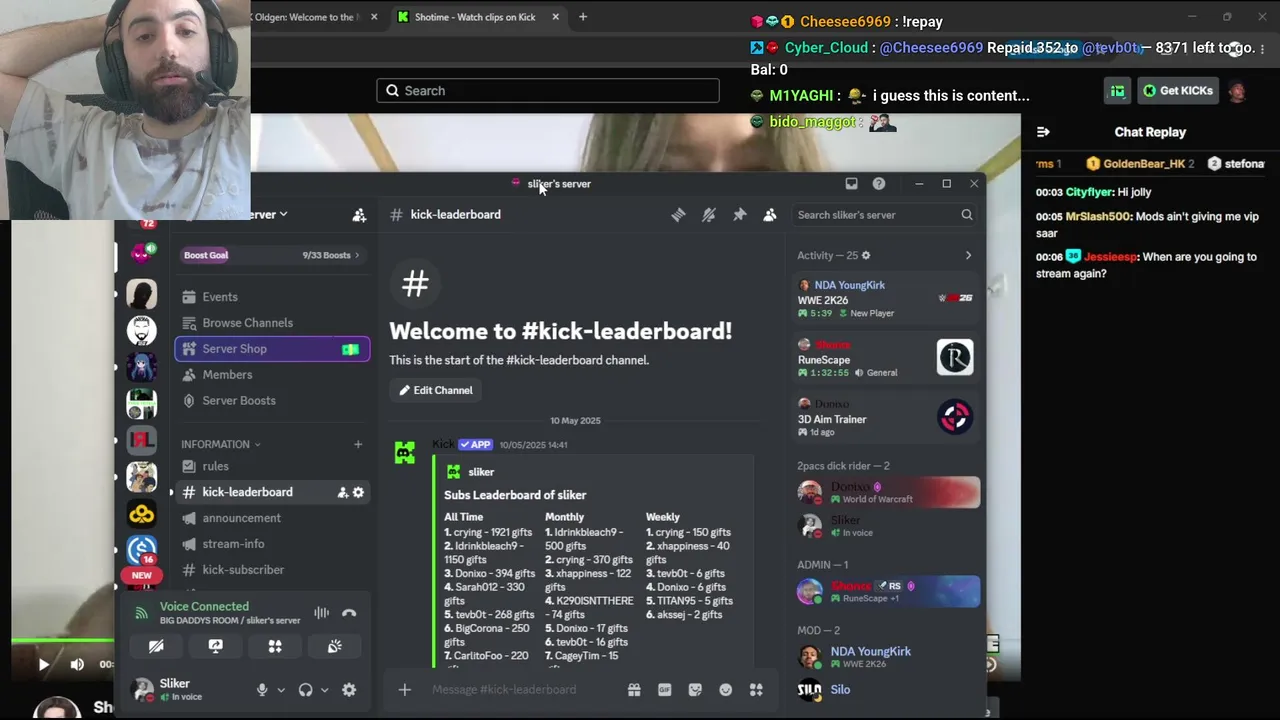1280x720 pixels.
Task: Mute the Kick clip volume
Action: pyautogui.click(x=77, y=664)
